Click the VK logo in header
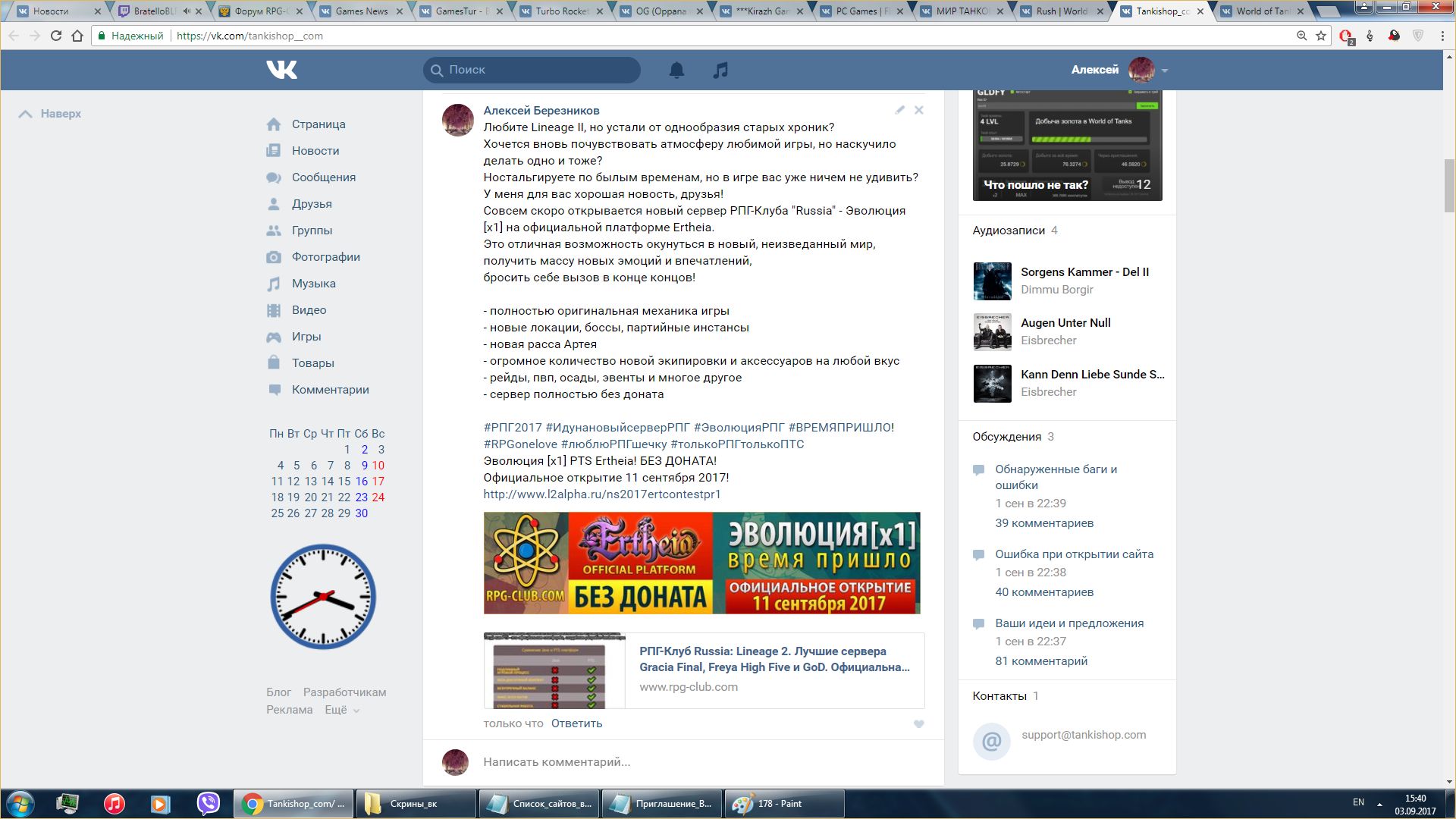Image resolution: width=1456 pixels, height=819 pixels. [281, 70]
